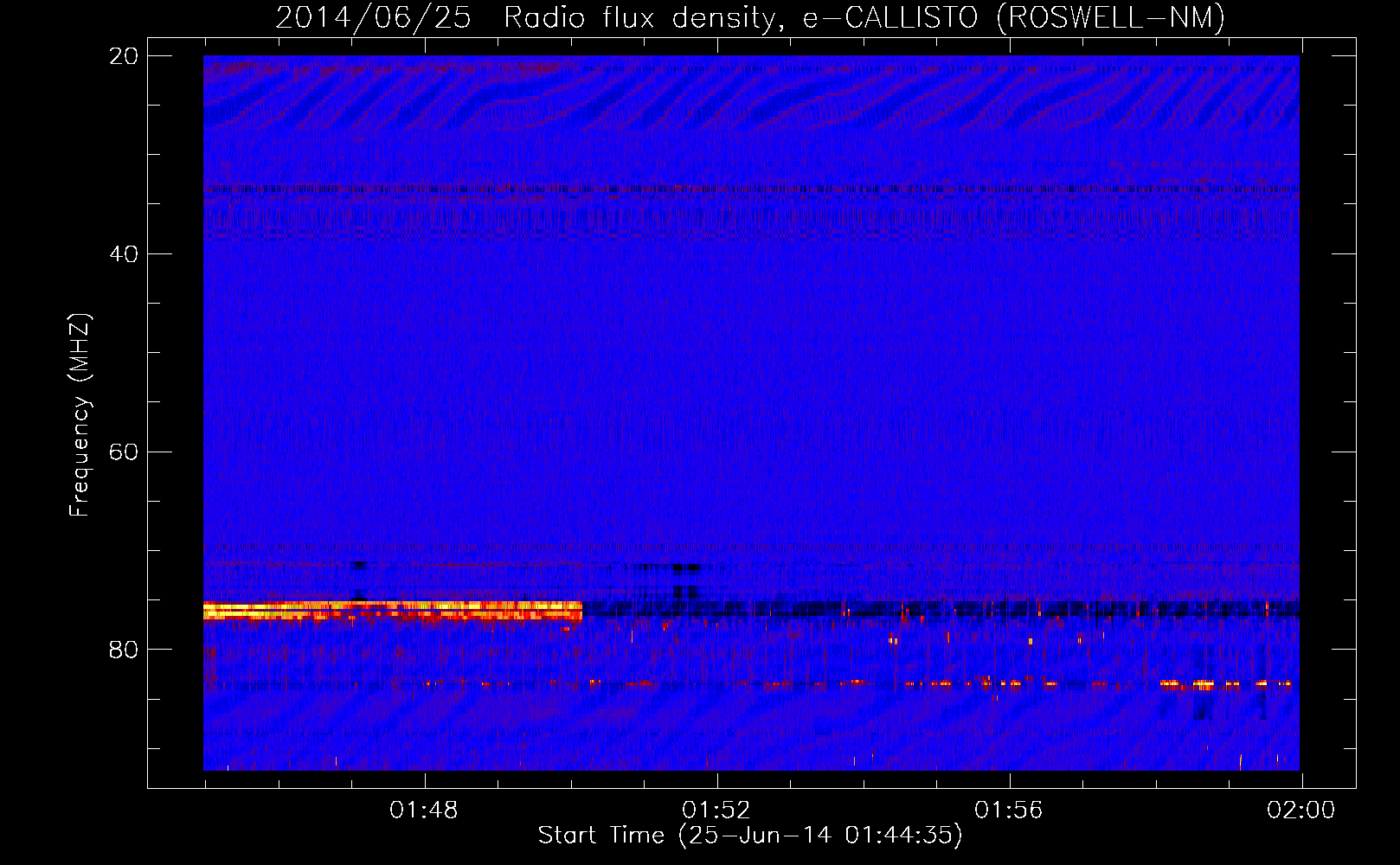Screen dimensions: 1400x865
Task: Click the 40 MHz frequency tick label
Action: 123,254
